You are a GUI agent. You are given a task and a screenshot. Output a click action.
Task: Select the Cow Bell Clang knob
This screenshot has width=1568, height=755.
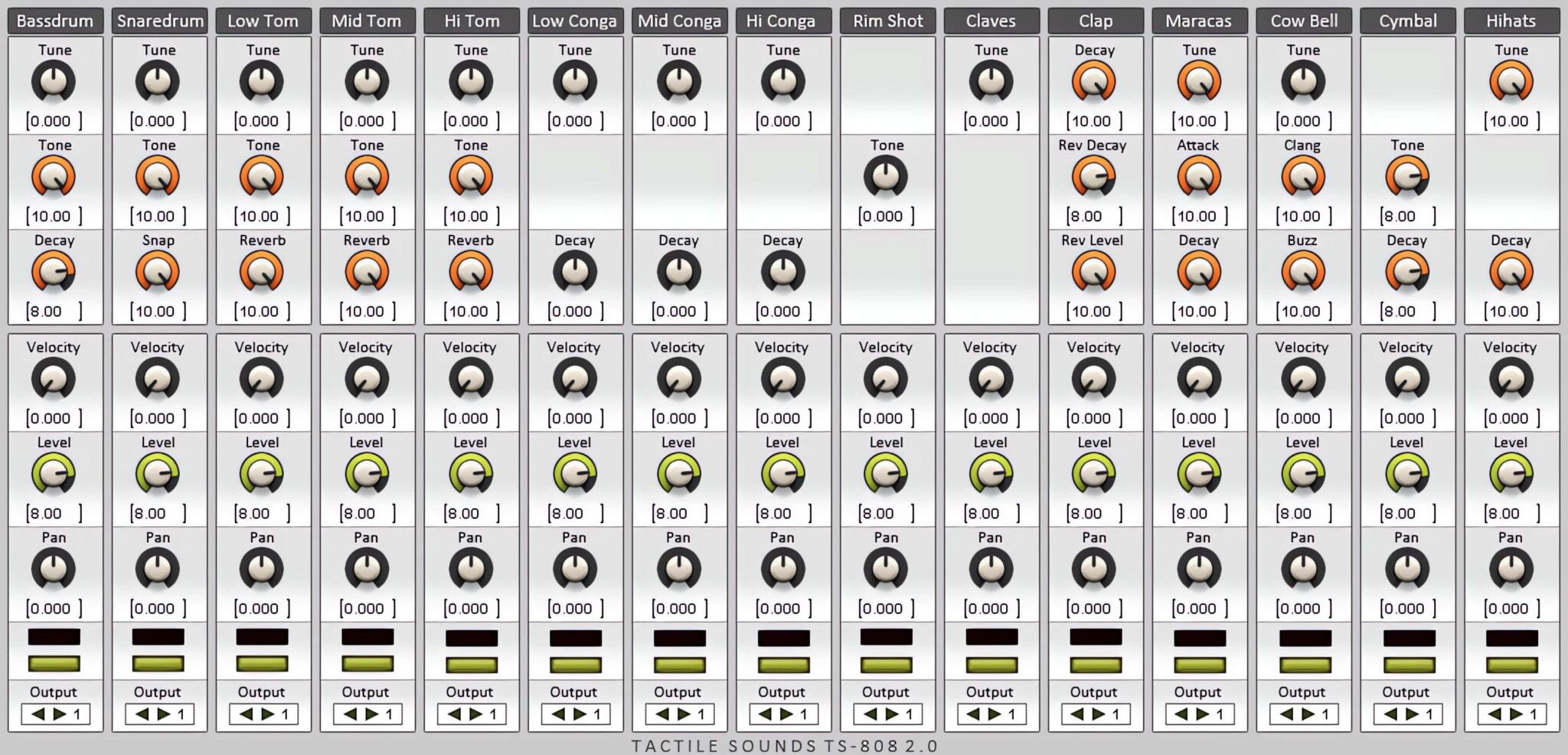1302,175
